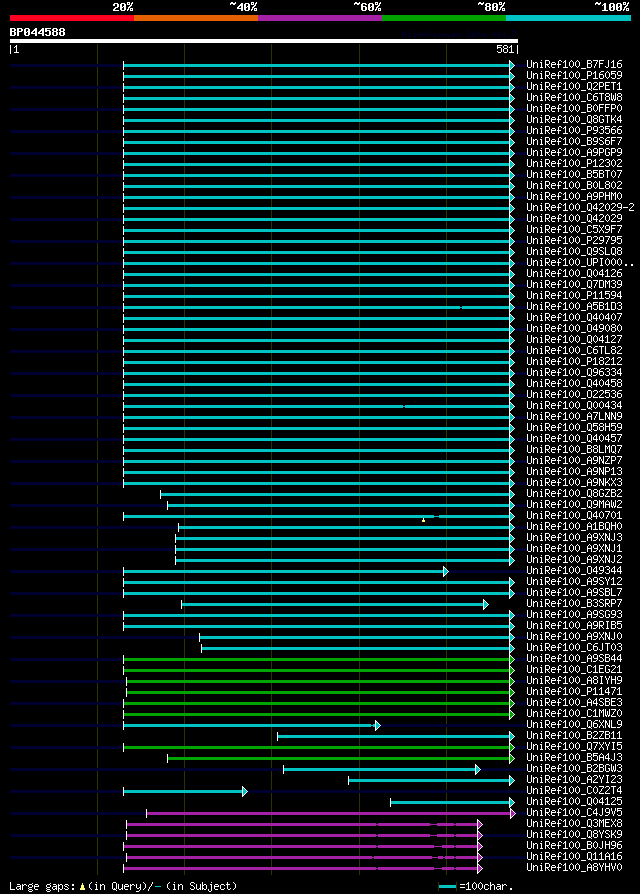Click the position 1 start marker
The width and height of the screenshot is (640, 894).
pos(16,50)
